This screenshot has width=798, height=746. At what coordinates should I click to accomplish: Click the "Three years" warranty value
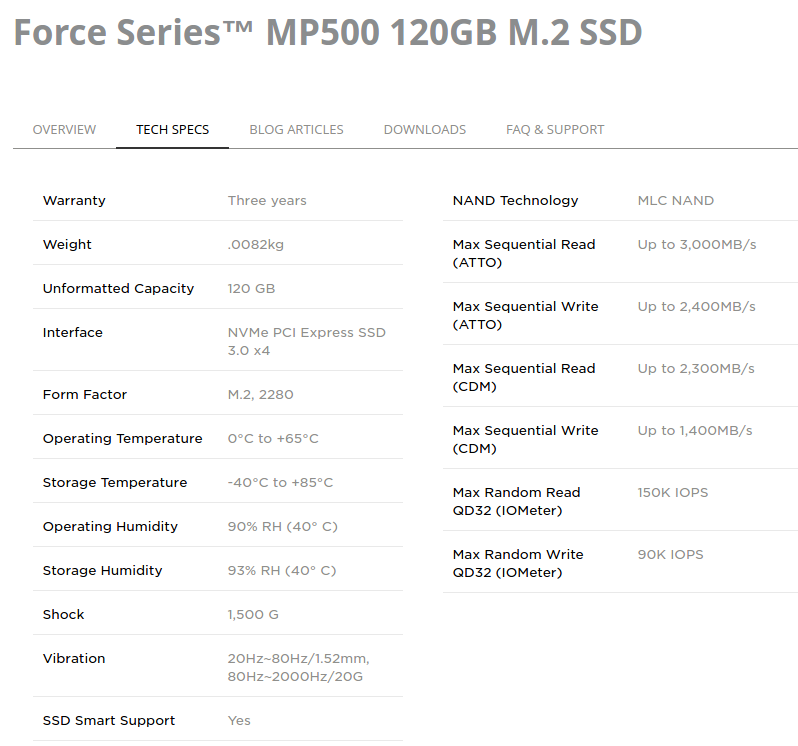pos(267,201)
